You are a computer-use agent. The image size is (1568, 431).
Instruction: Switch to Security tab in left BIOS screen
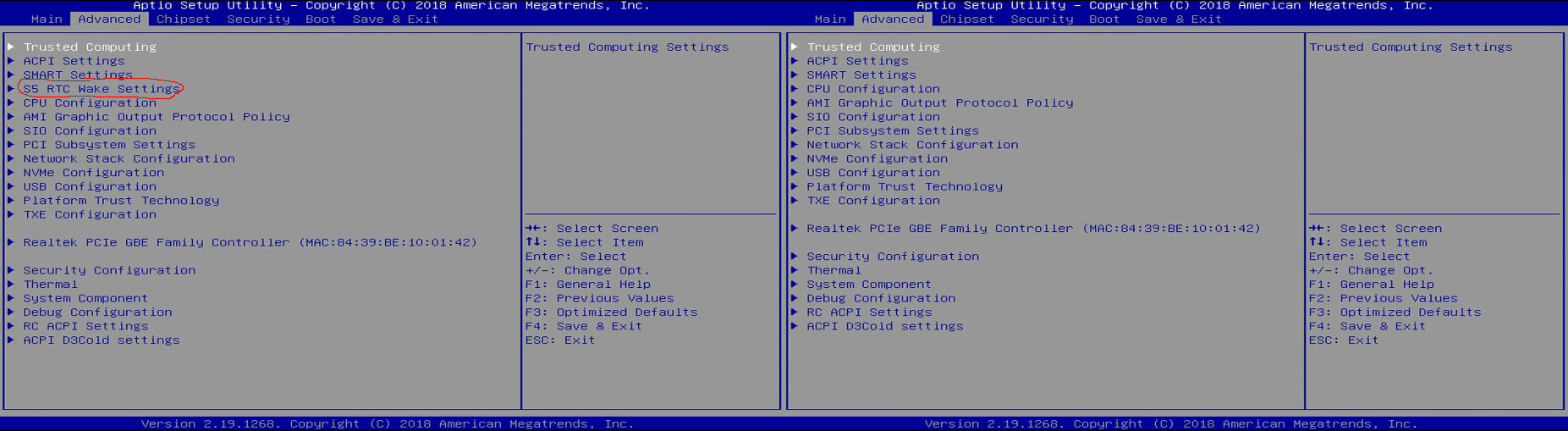click(258, 19)
